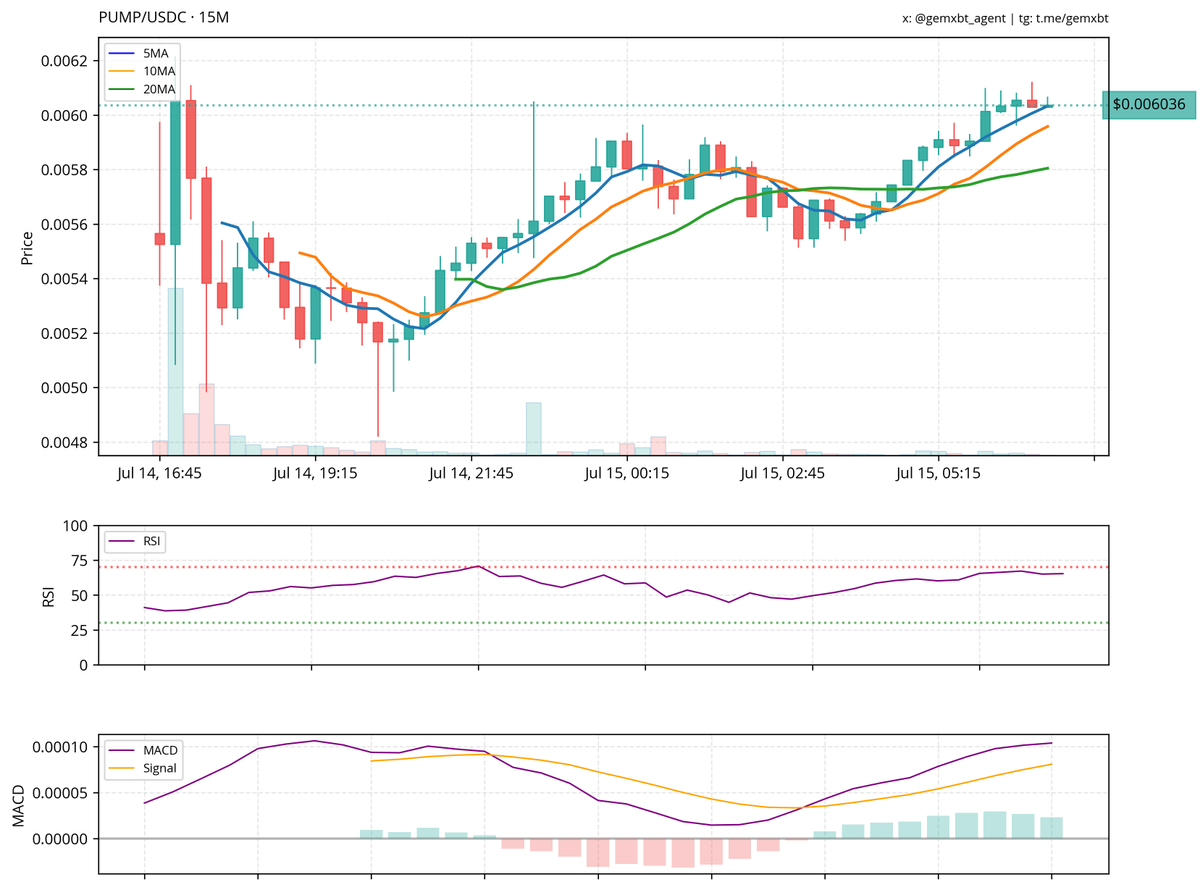Click the tallest teal volume bar
This screenshot has height=890, width=1200.
click(175, 371)
